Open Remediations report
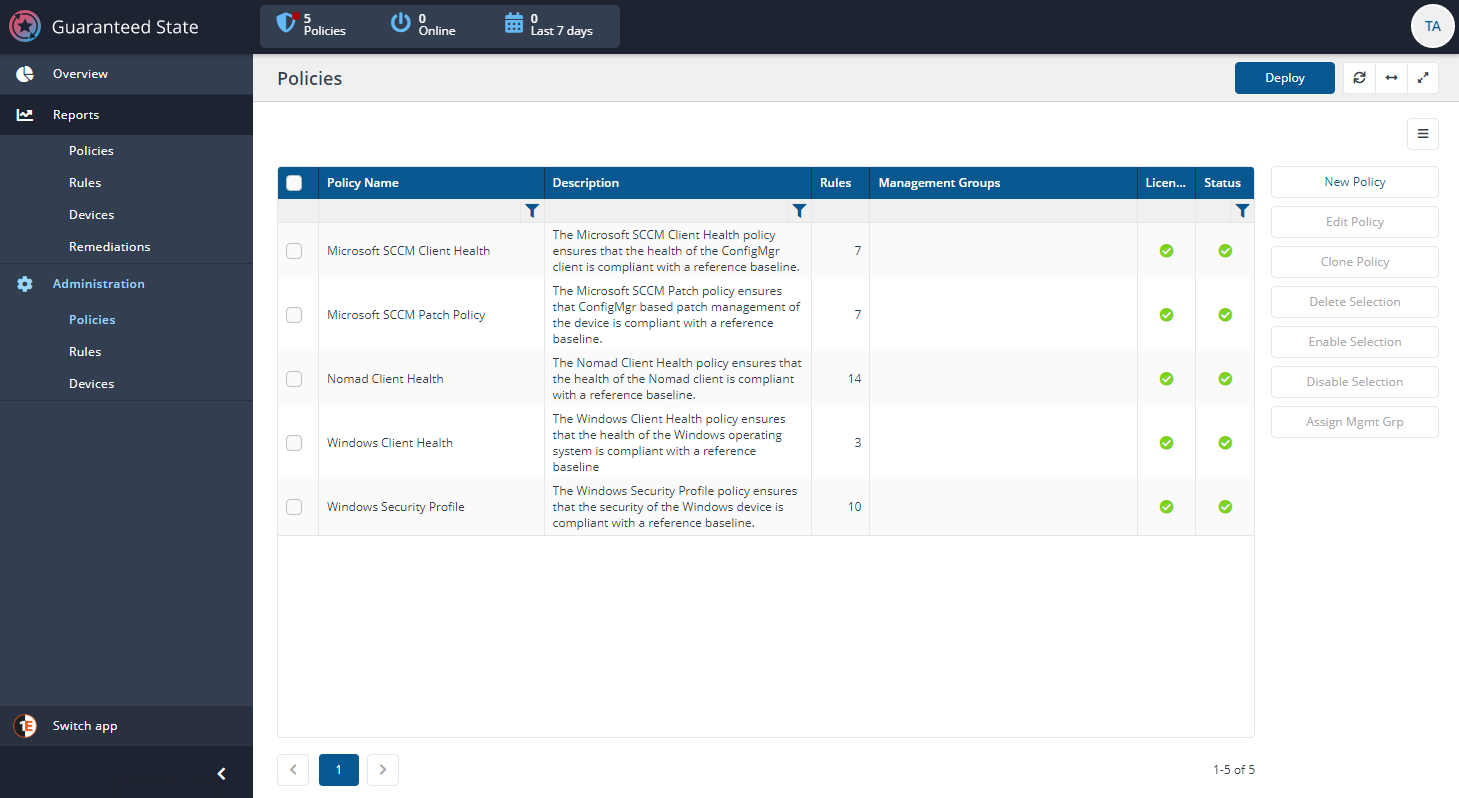This screenshot has height=798, width=1459. click(x=109, y=247)
